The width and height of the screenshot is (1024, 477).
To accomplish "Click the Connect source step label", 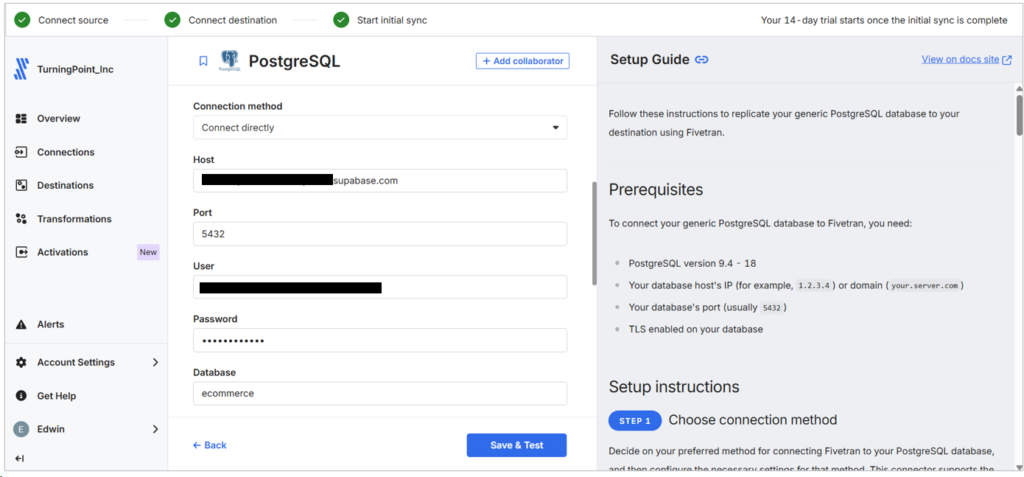I will tap(73, 20).
